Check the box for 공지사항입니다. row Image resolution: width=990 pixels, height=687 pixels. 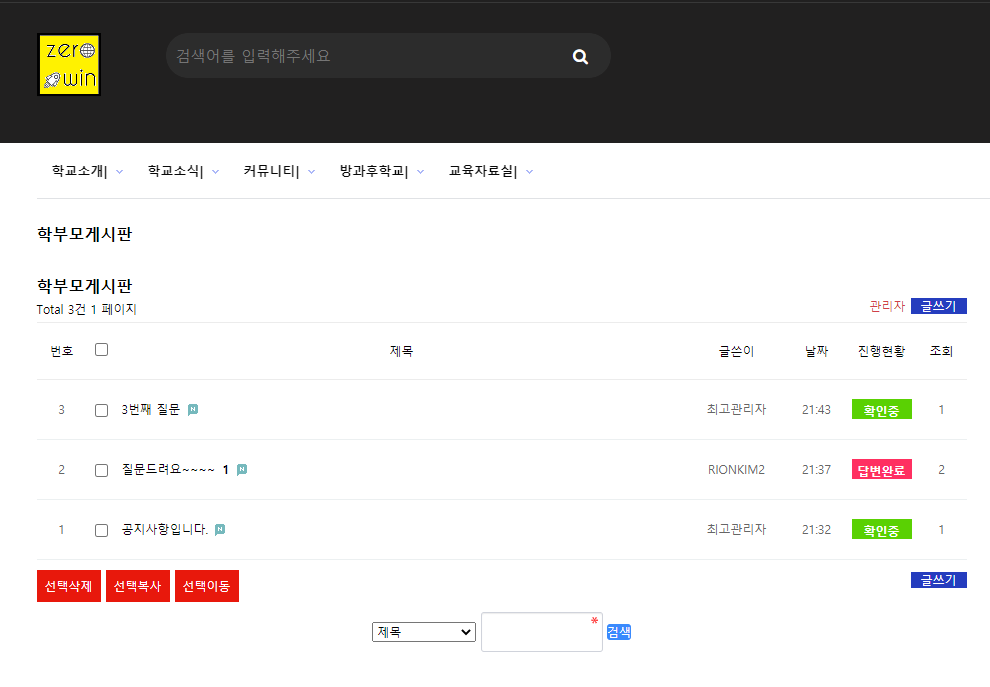pyautogui.click(x=102, y=530)
